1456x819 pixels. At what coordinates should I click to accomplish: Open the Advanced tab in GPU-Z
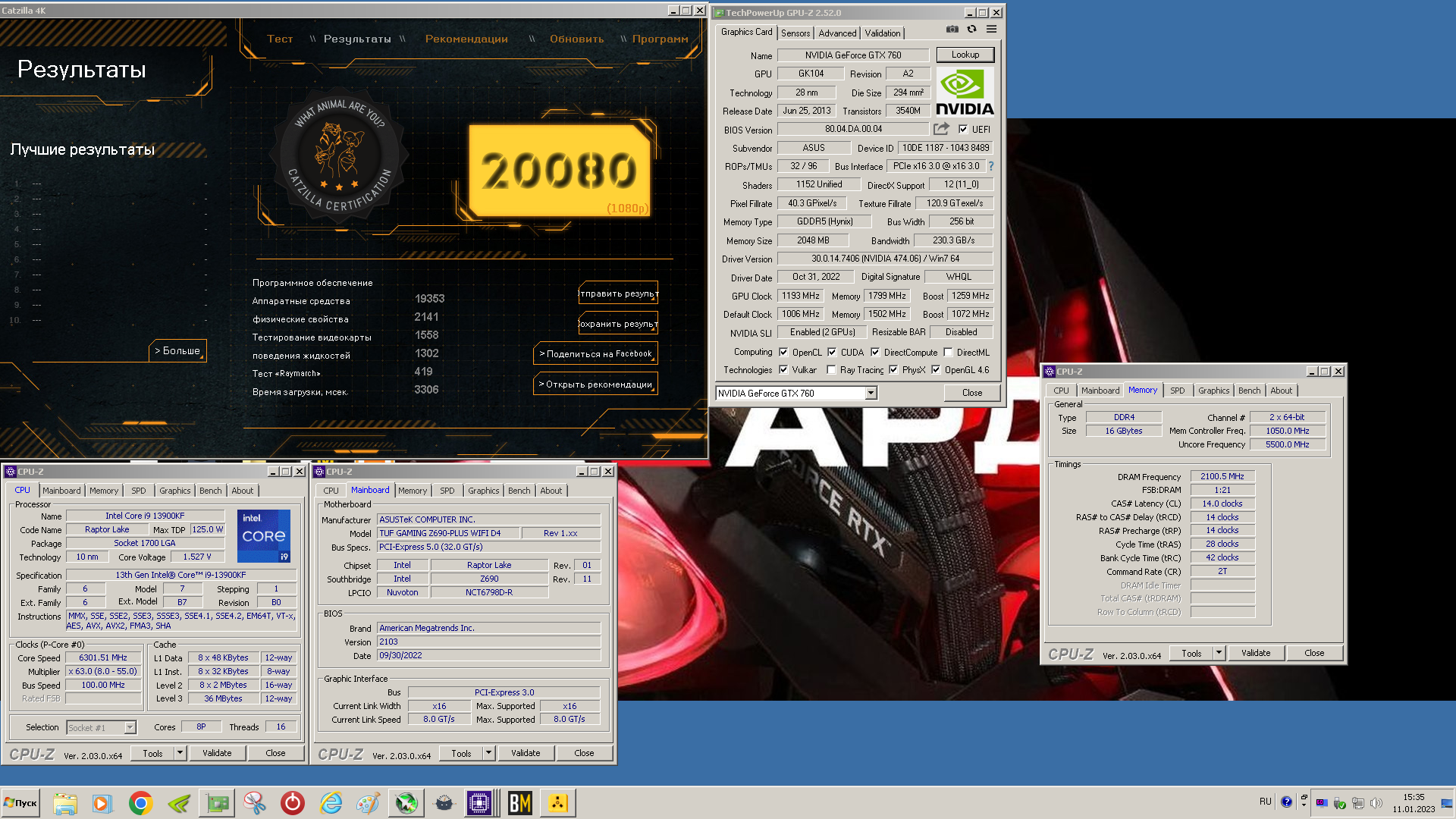pyautogui.click(x=837, y=33)
